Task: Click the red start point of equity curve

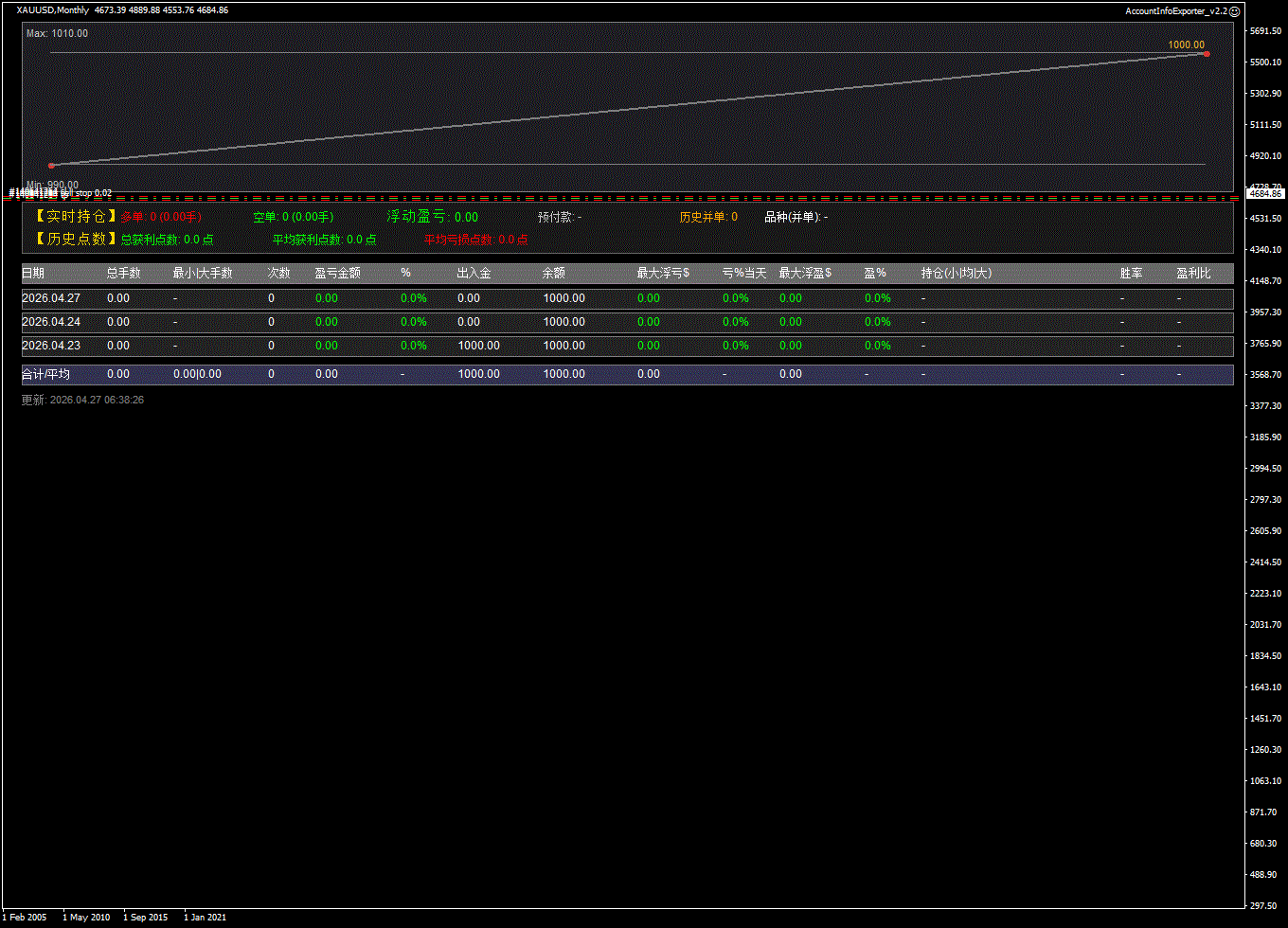Action: pyautogui.click(x=51, y=166)
